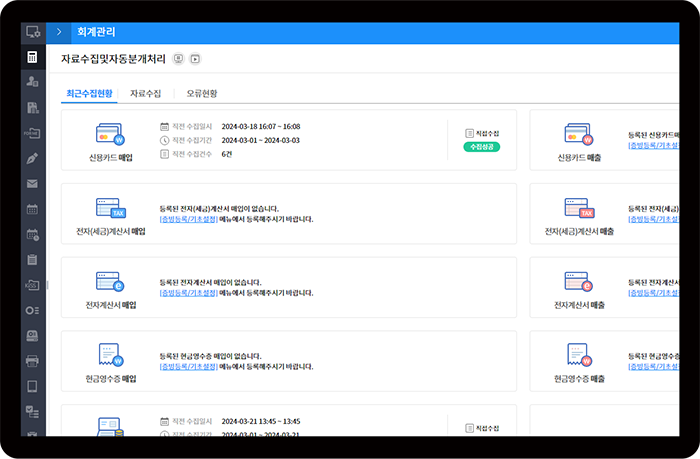700x459 pixels.
Task: Open the calendar-with-clock sidebar icon
Action: 33,234
